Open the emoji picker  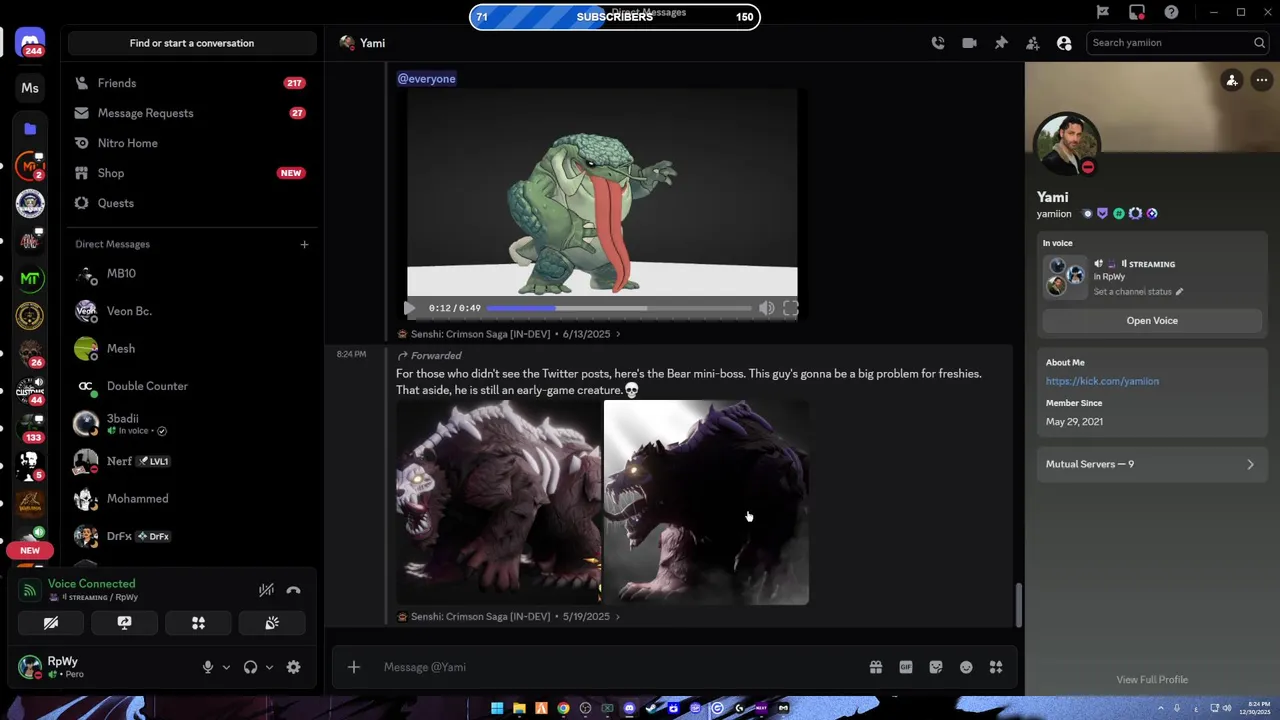pyautogui.click(x=965, y=667)
